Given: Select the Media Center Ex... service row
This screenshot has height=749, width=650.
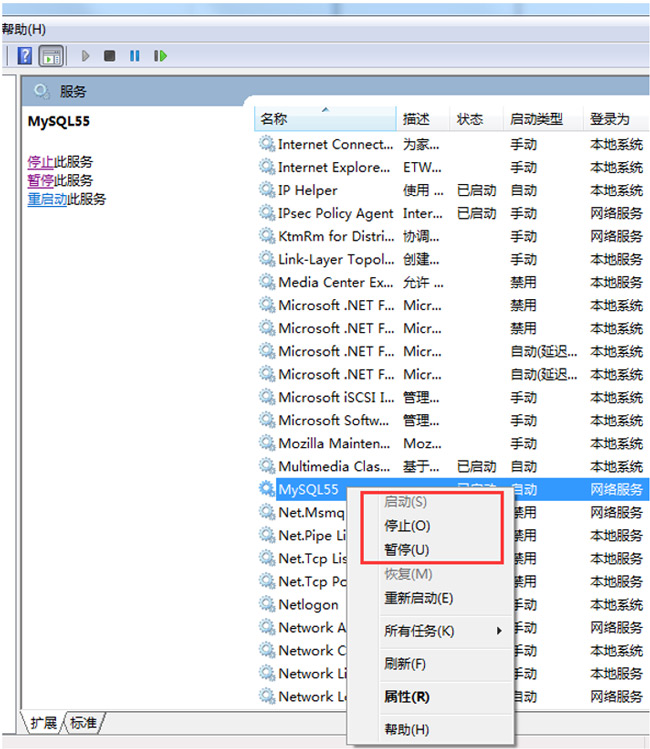Looking at the screenshot, I should tap(452, 282).
